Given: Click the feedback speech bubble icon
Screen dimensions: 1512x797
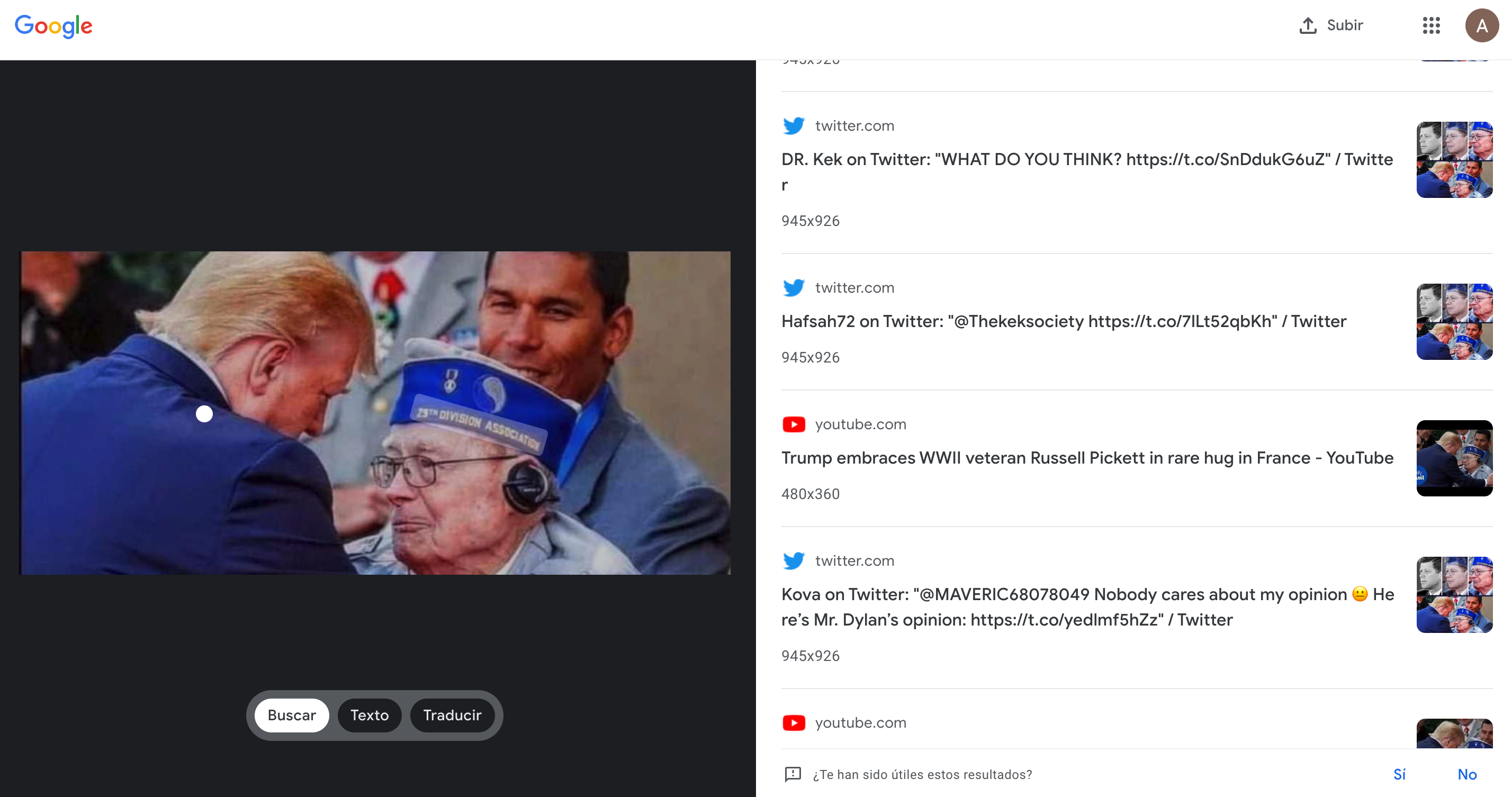Looking at the screenshot, I should [x=793, y=774].
